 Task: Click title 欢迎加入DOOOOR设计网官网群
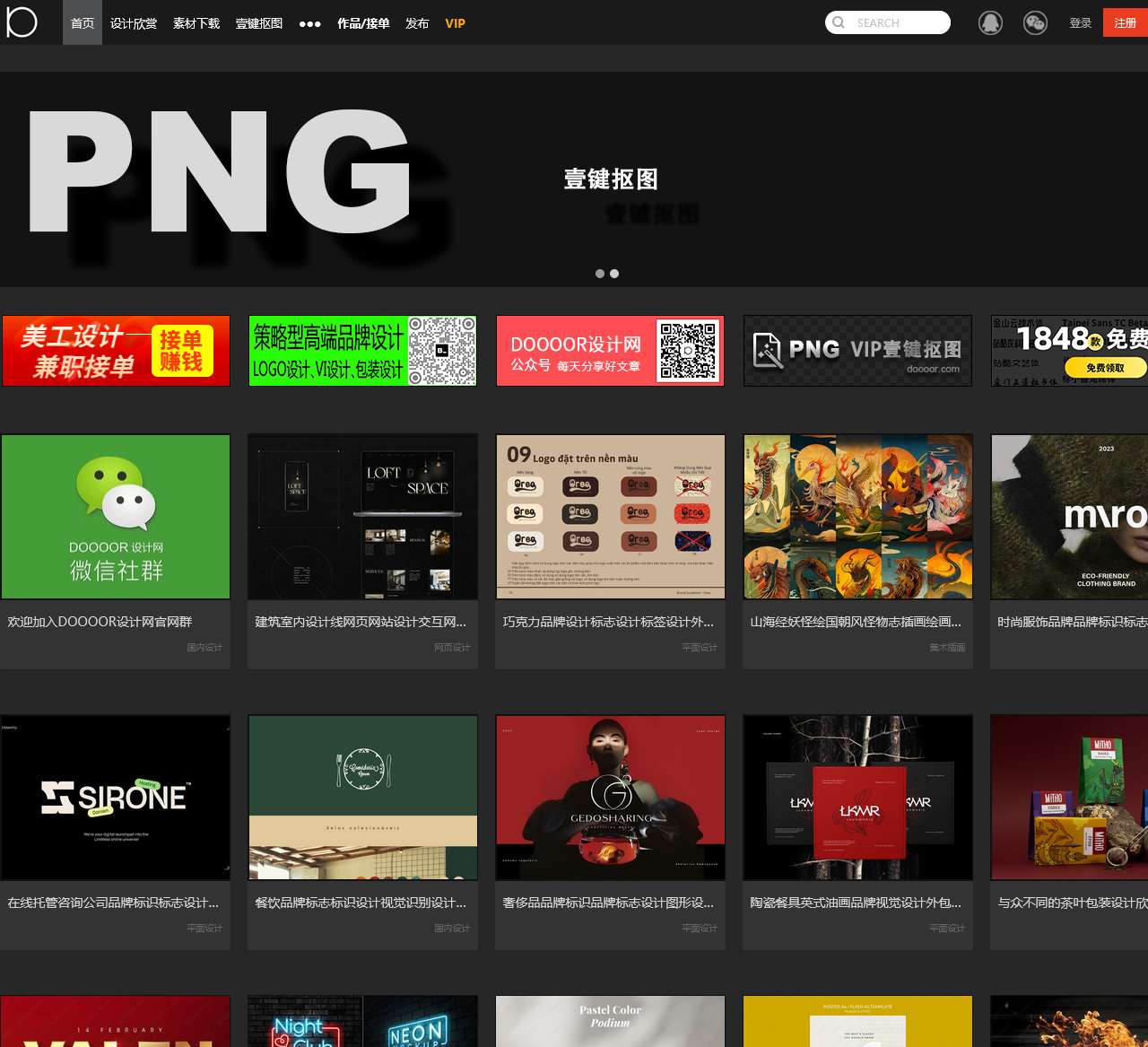coord(100,622)
